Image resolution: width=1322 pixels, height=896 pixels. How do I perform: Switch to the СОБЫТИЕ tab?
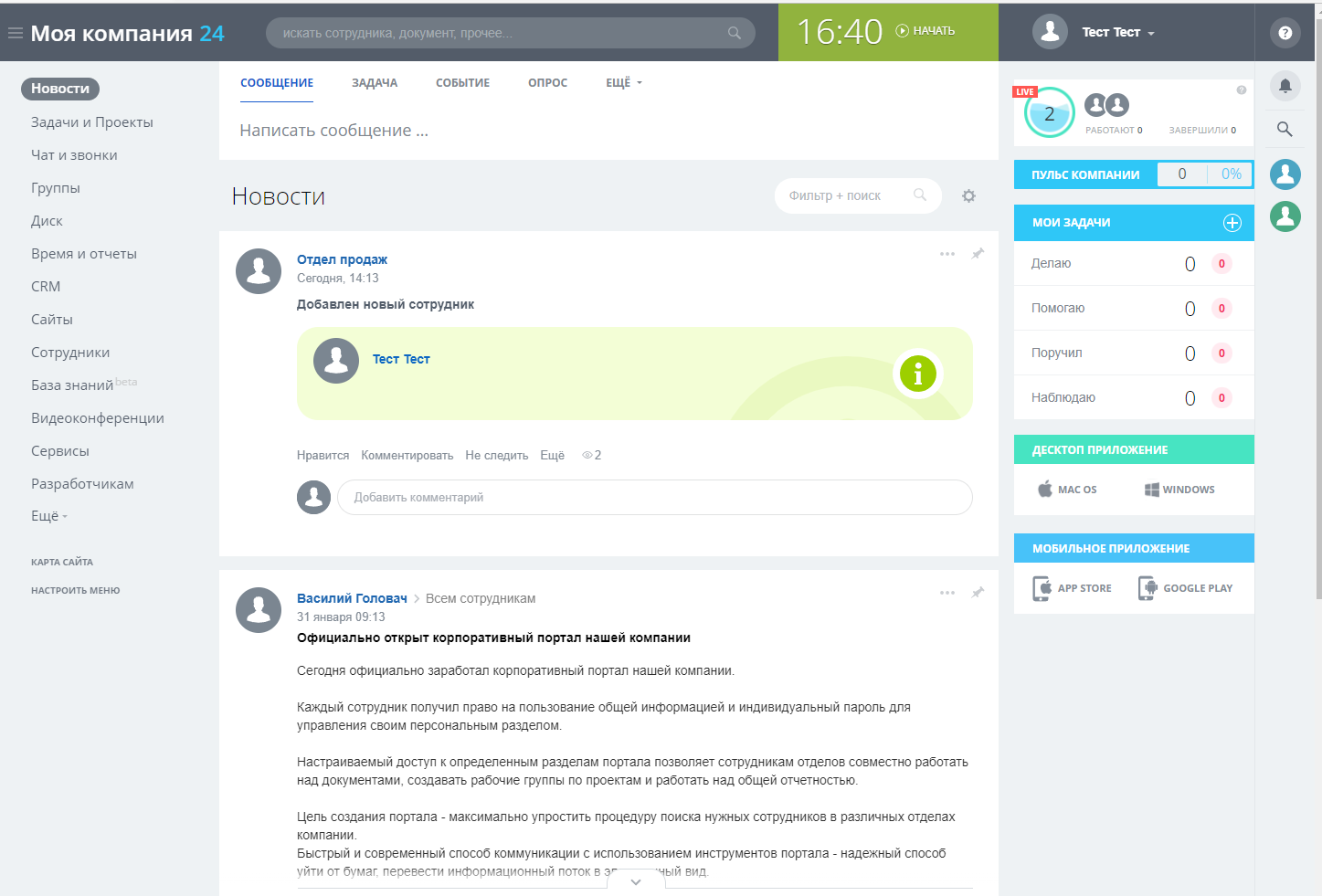pyautogui.click(x=462, y=82)
